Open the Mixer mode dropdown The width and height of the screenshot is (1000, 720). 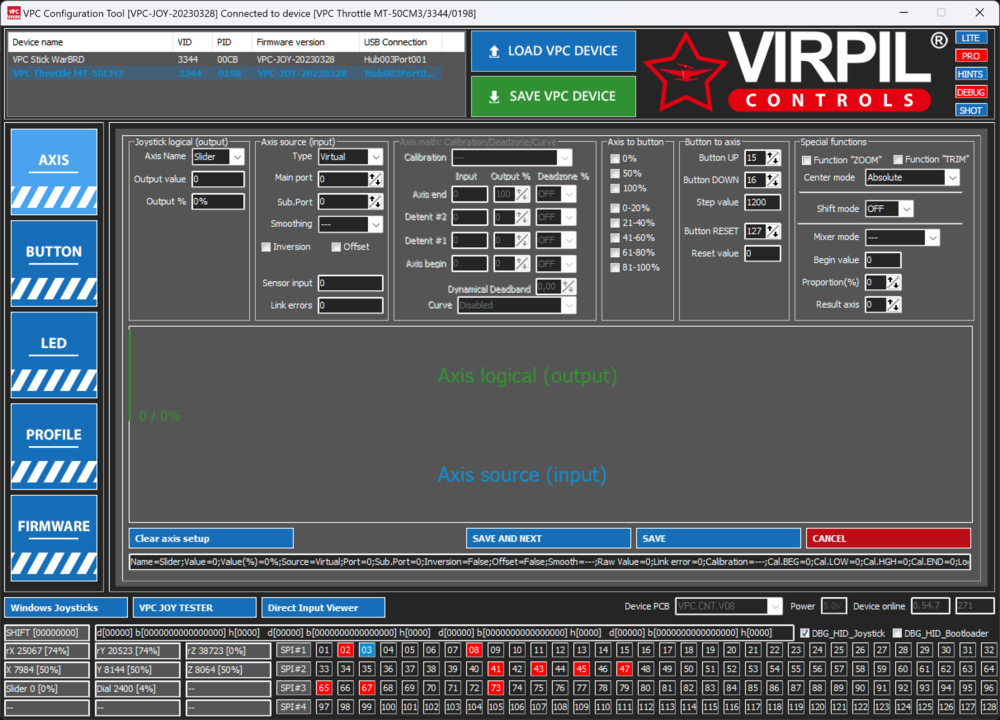pyautogui.click(x=932, y=237)
